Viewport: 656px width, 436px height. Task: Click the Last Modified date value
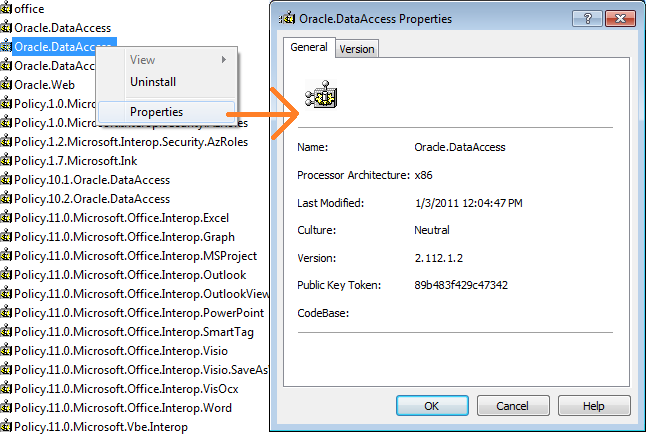point(469,203)
